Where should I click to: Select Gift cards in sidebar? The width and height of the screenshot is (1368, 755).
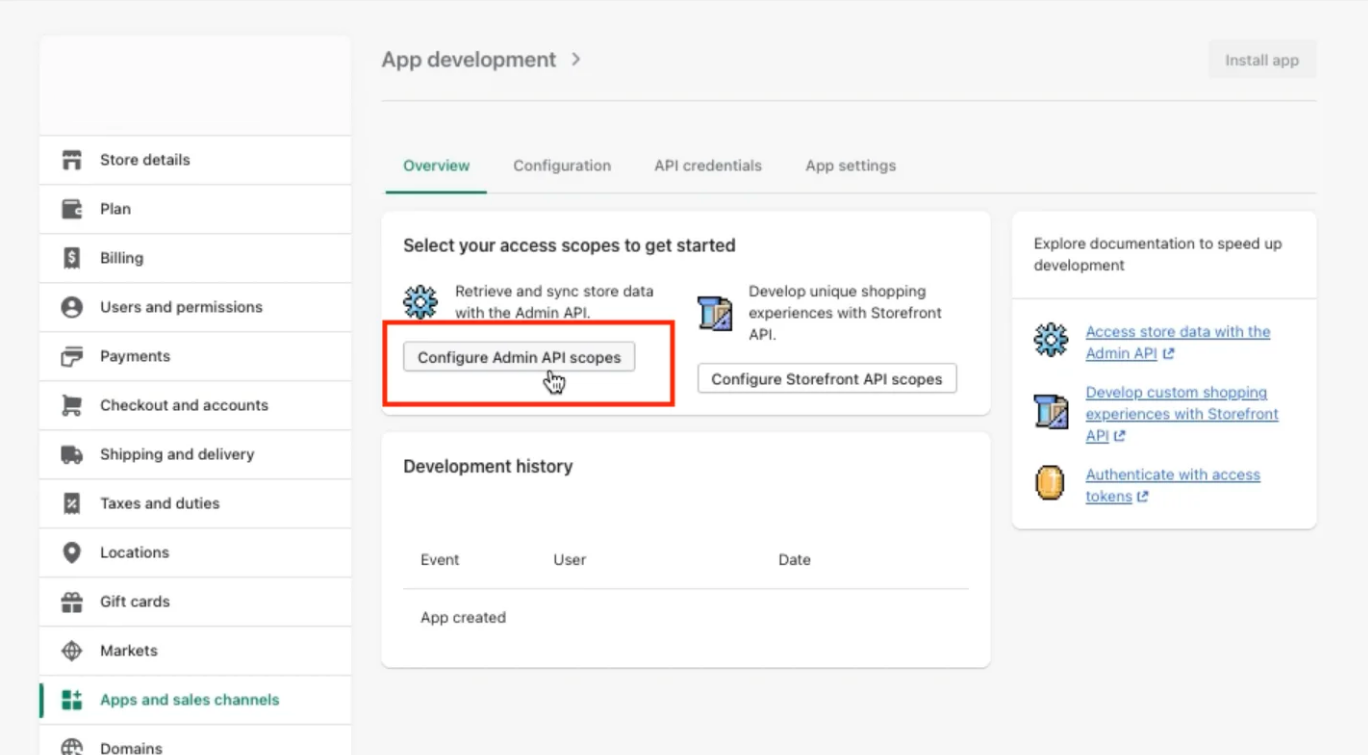[x=195, y=602]
